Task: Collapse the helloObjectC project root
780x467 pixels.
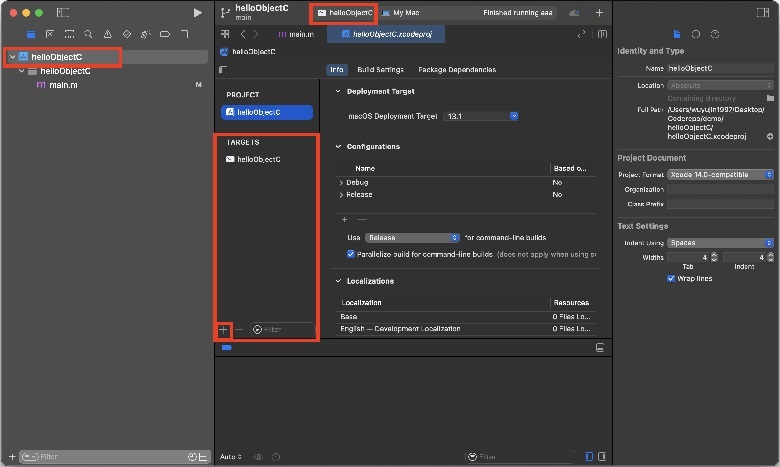Action: coord(12,57)
